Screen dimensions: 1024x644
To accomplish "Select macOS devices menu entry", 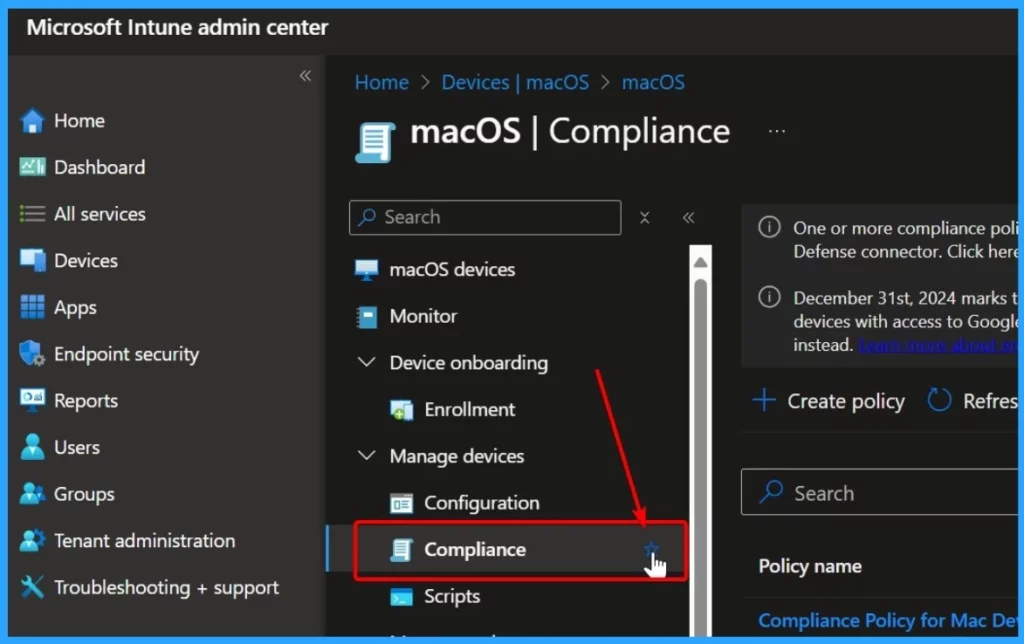I will [452, 269].
